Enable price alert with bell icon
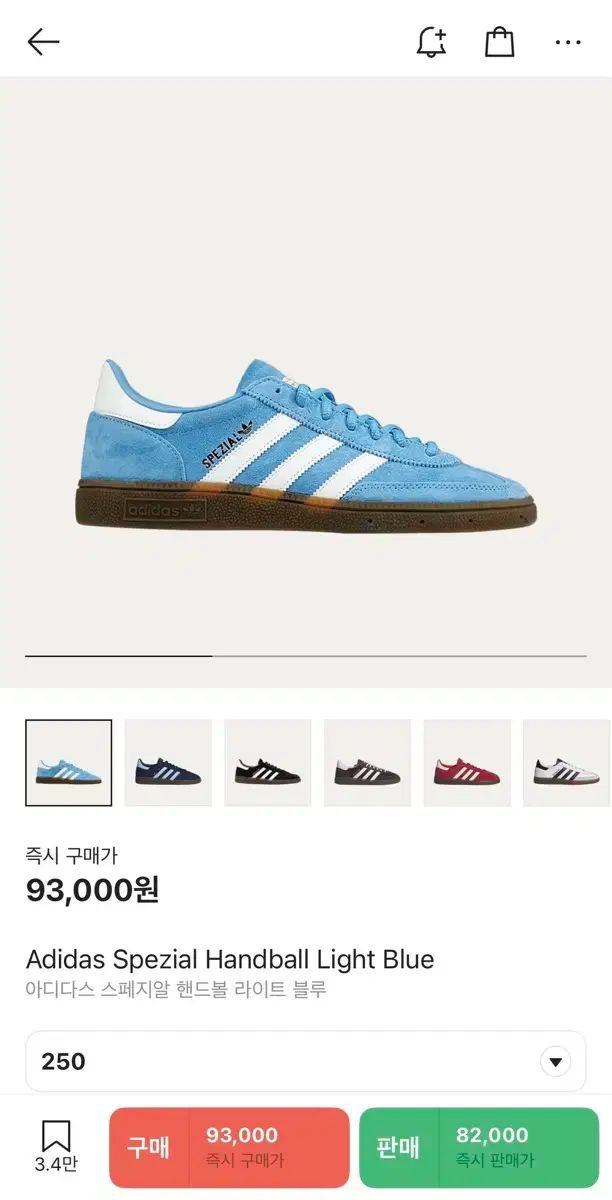The image size is (612, 1200). [431, 41]
